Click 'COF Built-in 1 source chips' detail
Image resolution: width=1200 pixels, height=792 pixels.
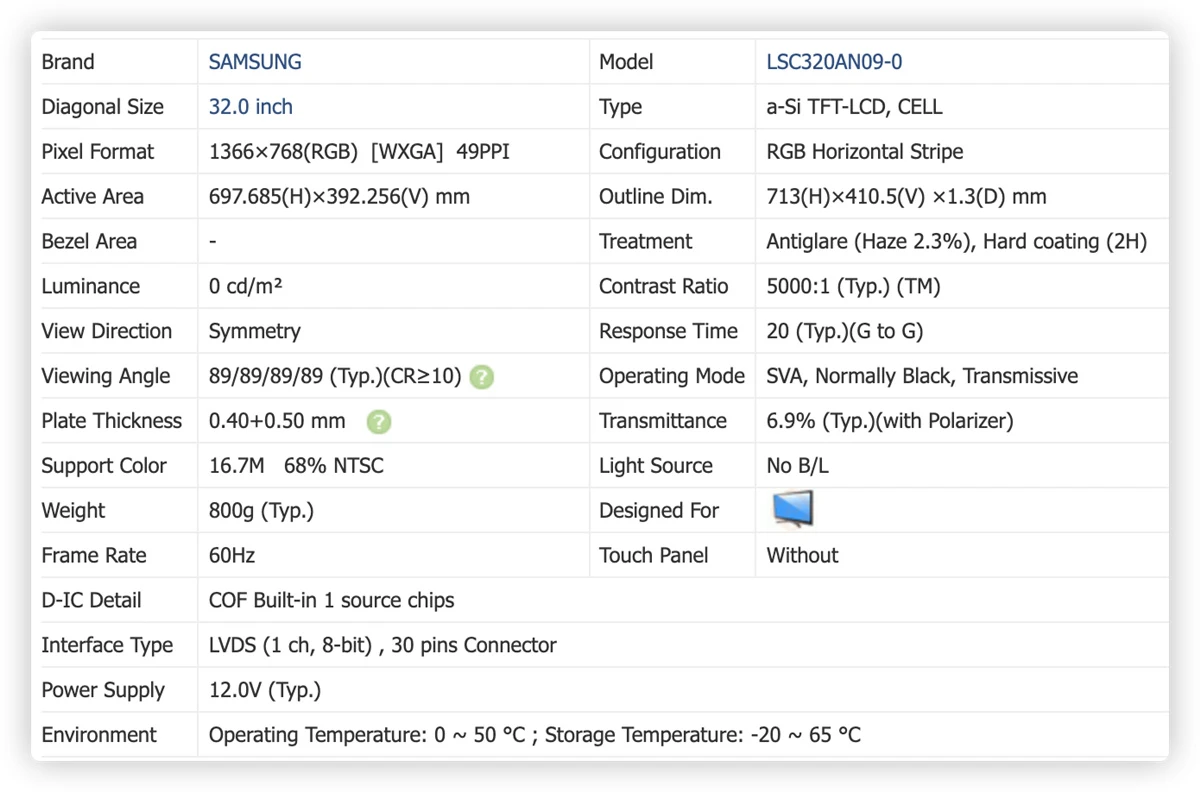[331, 601]
